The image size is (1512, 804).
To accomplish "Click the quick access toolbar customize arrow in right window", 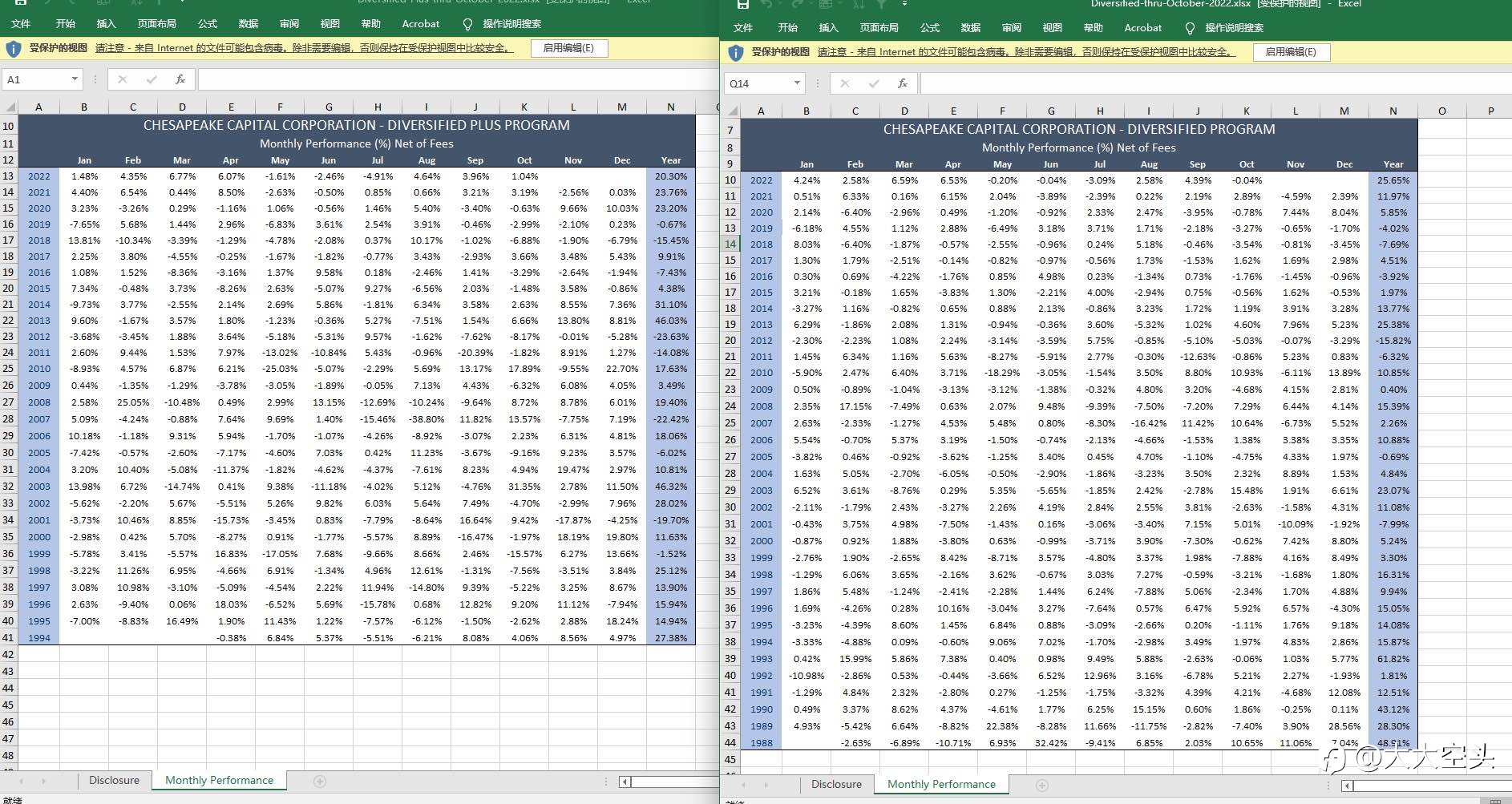I will [x=904, y=4].
